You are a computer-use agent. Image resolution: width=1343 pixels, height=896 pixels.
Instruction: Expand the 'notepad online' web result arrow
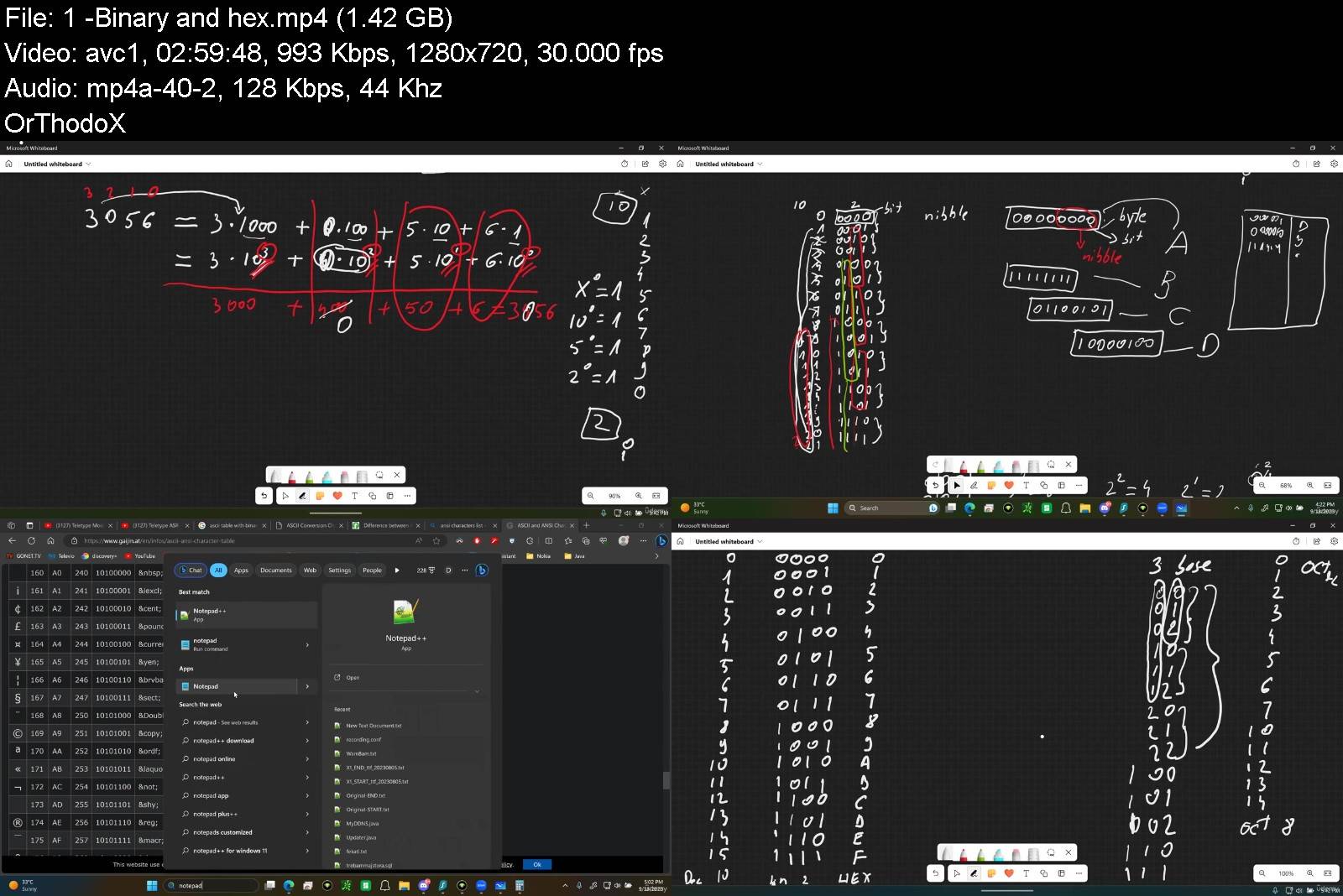(x=307, y=759)
